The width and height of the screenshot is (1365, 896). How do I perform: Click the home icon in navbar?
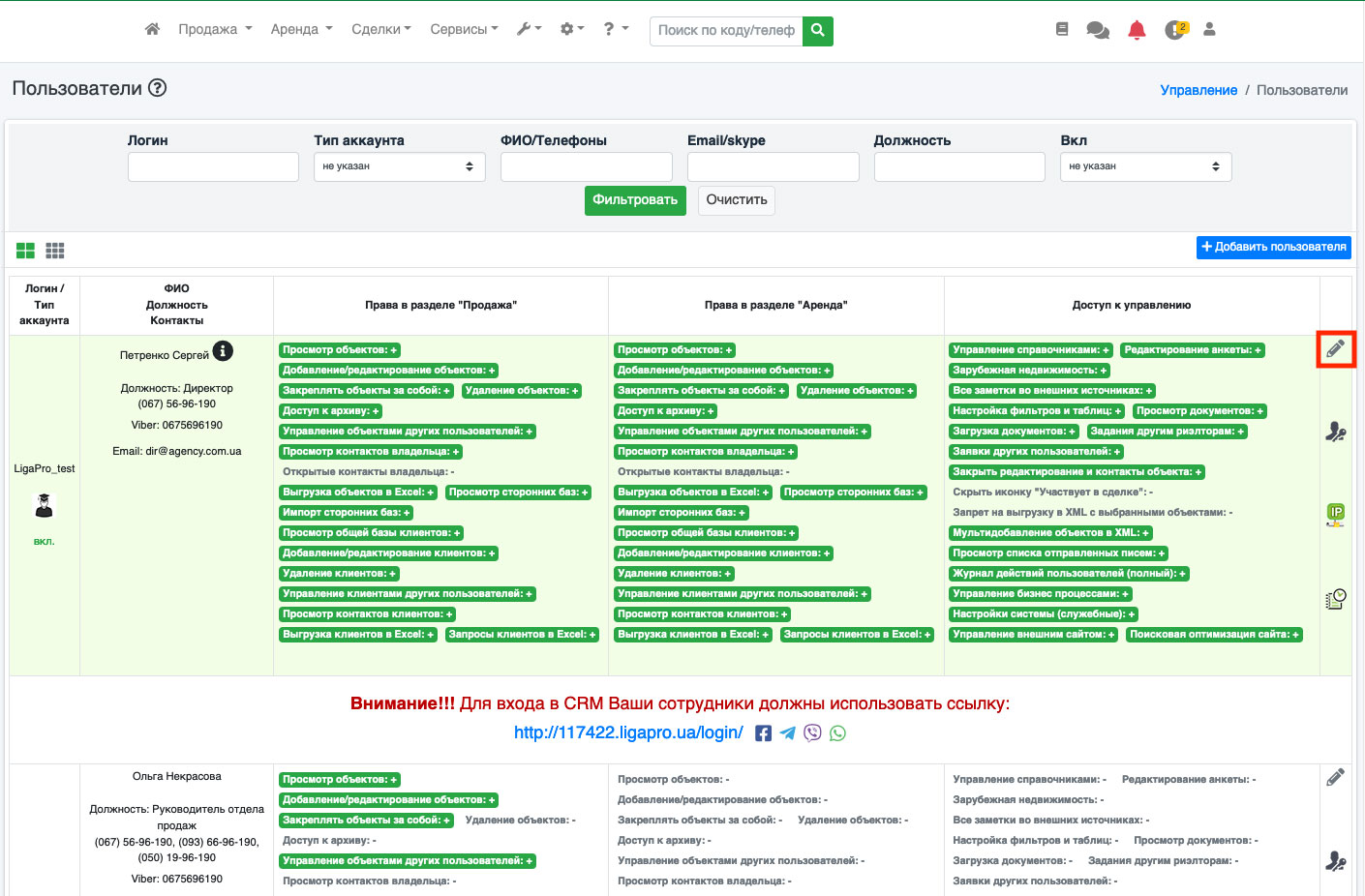[x=152, y=29]
